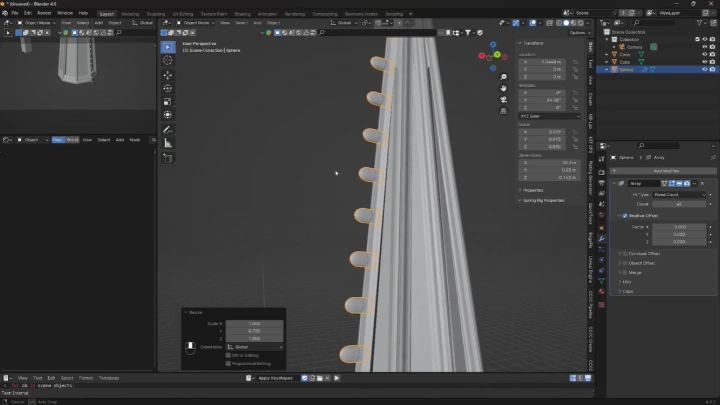Viewport: 720px width, 405px height.
Task: Click the Array modifier Count field
Action: (x=679, y=204)
